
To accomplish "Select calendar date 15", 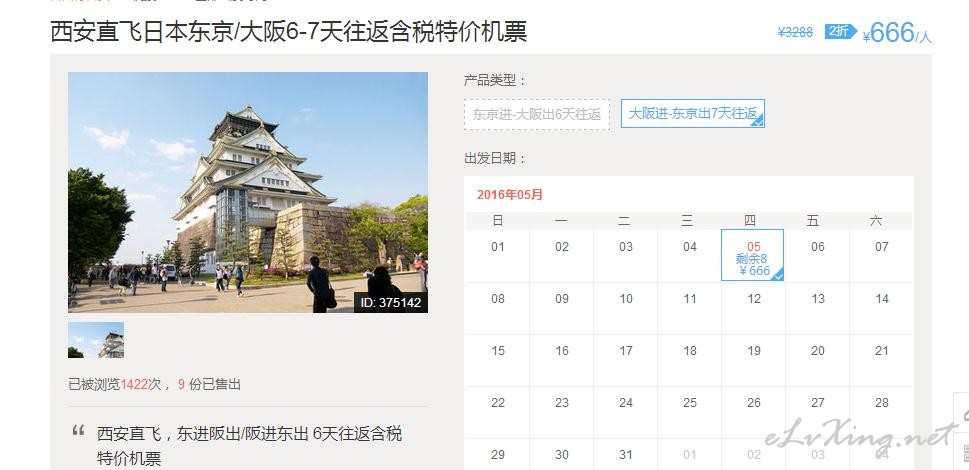I will click(497, 360).
